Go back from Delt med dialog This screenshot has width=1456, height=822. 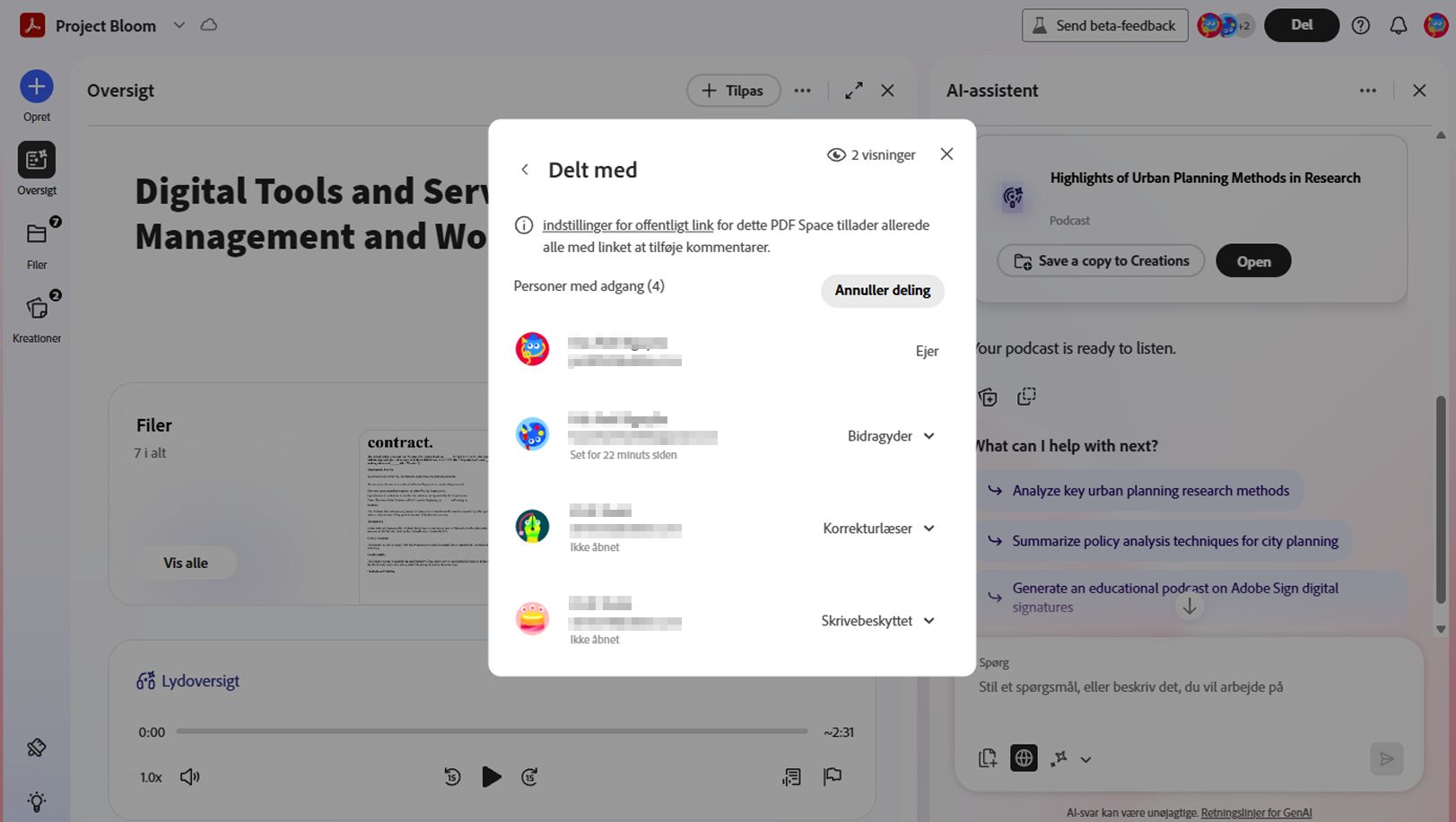click(x=525, y=170)
